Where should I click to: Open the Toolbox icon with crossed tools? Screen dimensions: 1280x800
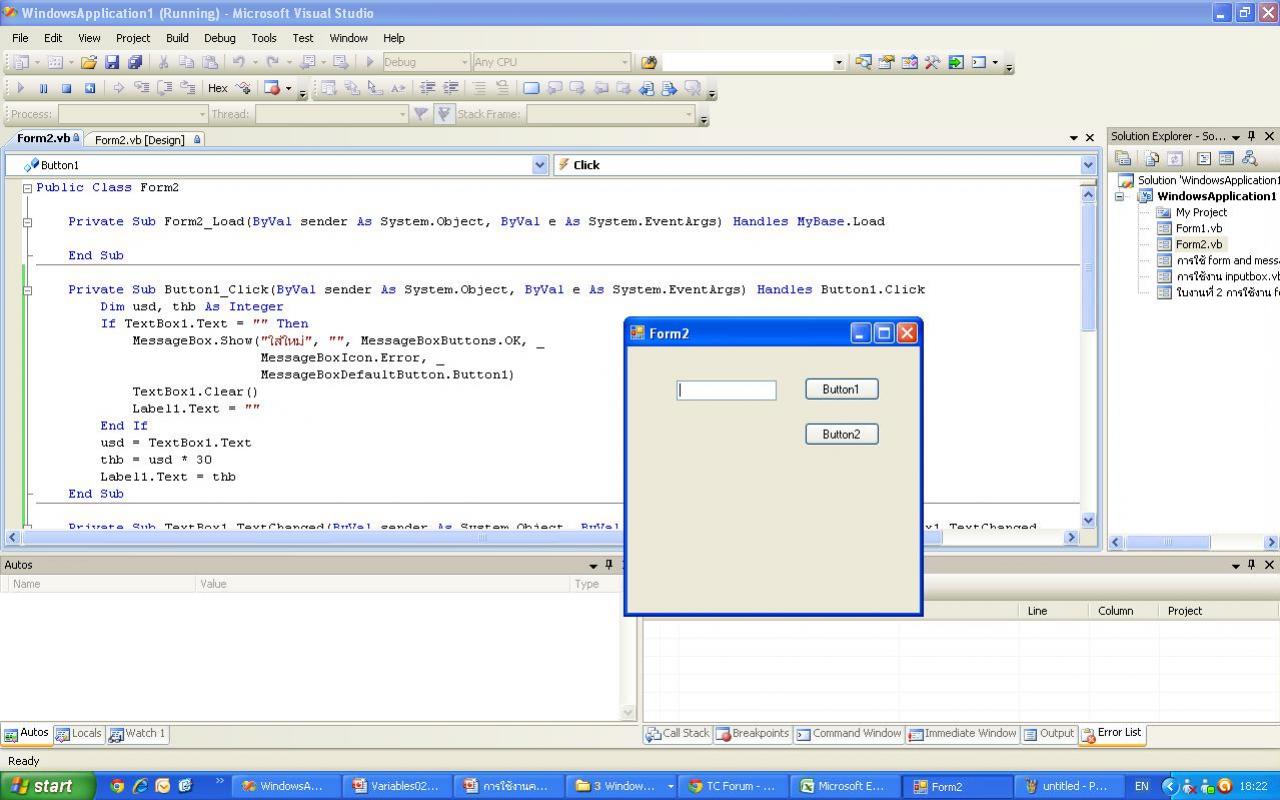coord(932,62)
